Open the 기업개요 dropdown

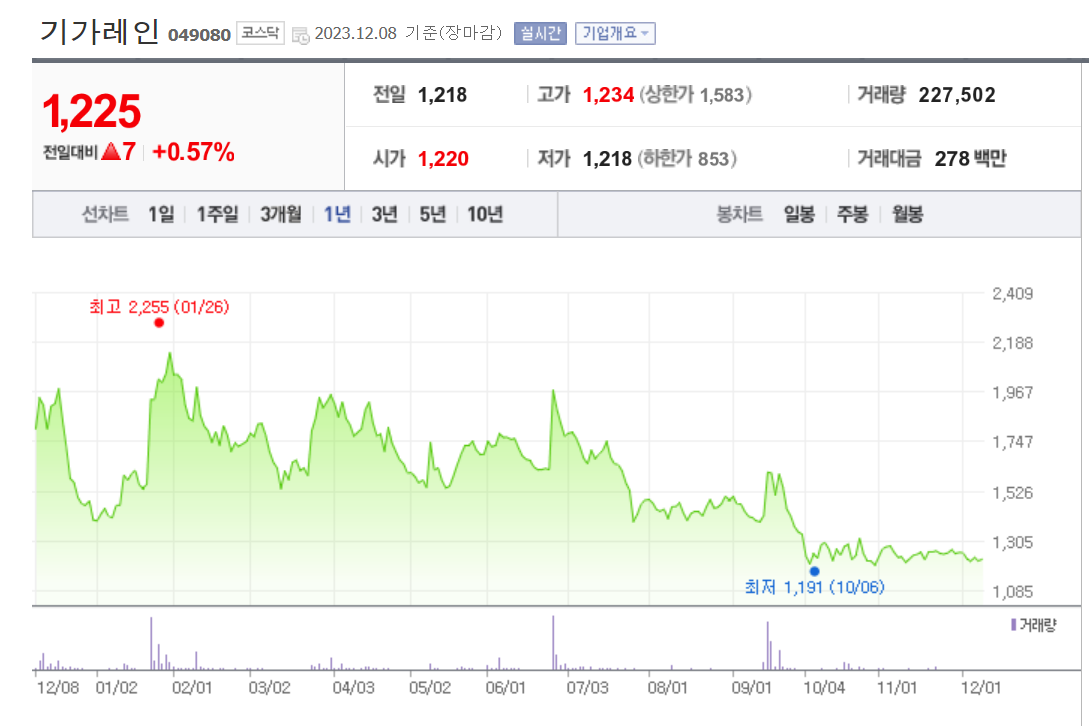click(x=615, y=33)
